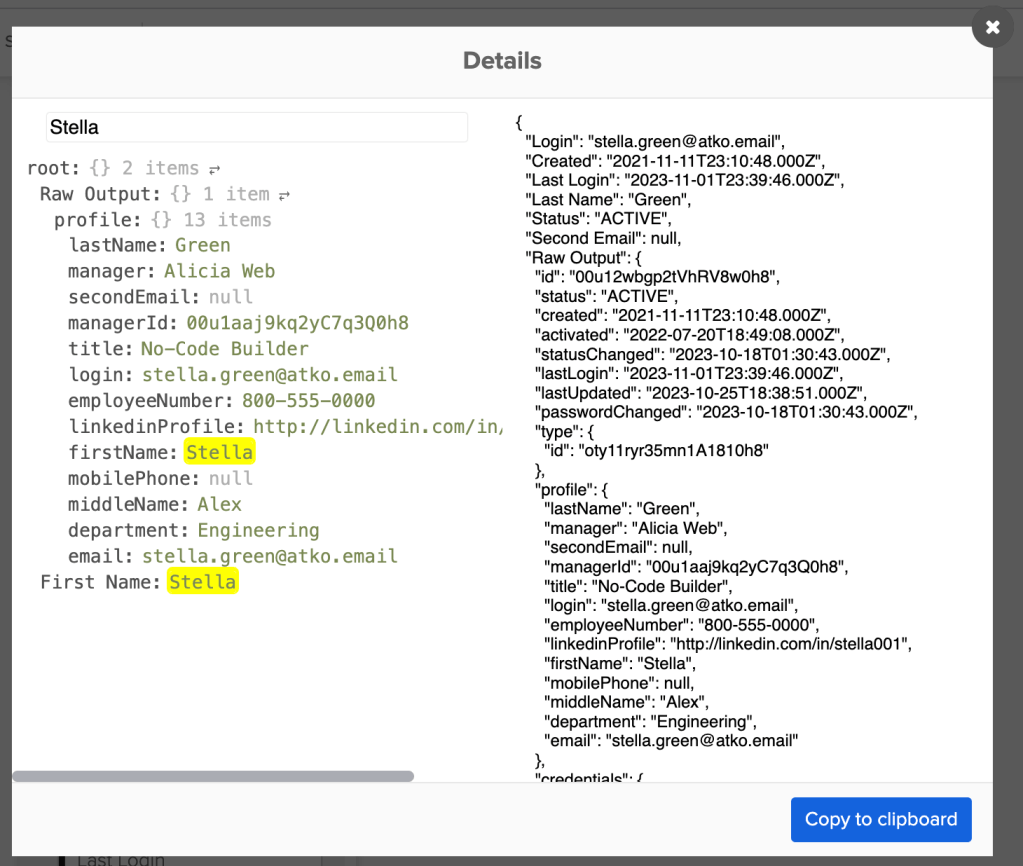Viewport: 1023px width, 866px height.
Task: Select the manager value Alicia Web
Action: pos(219,271)
